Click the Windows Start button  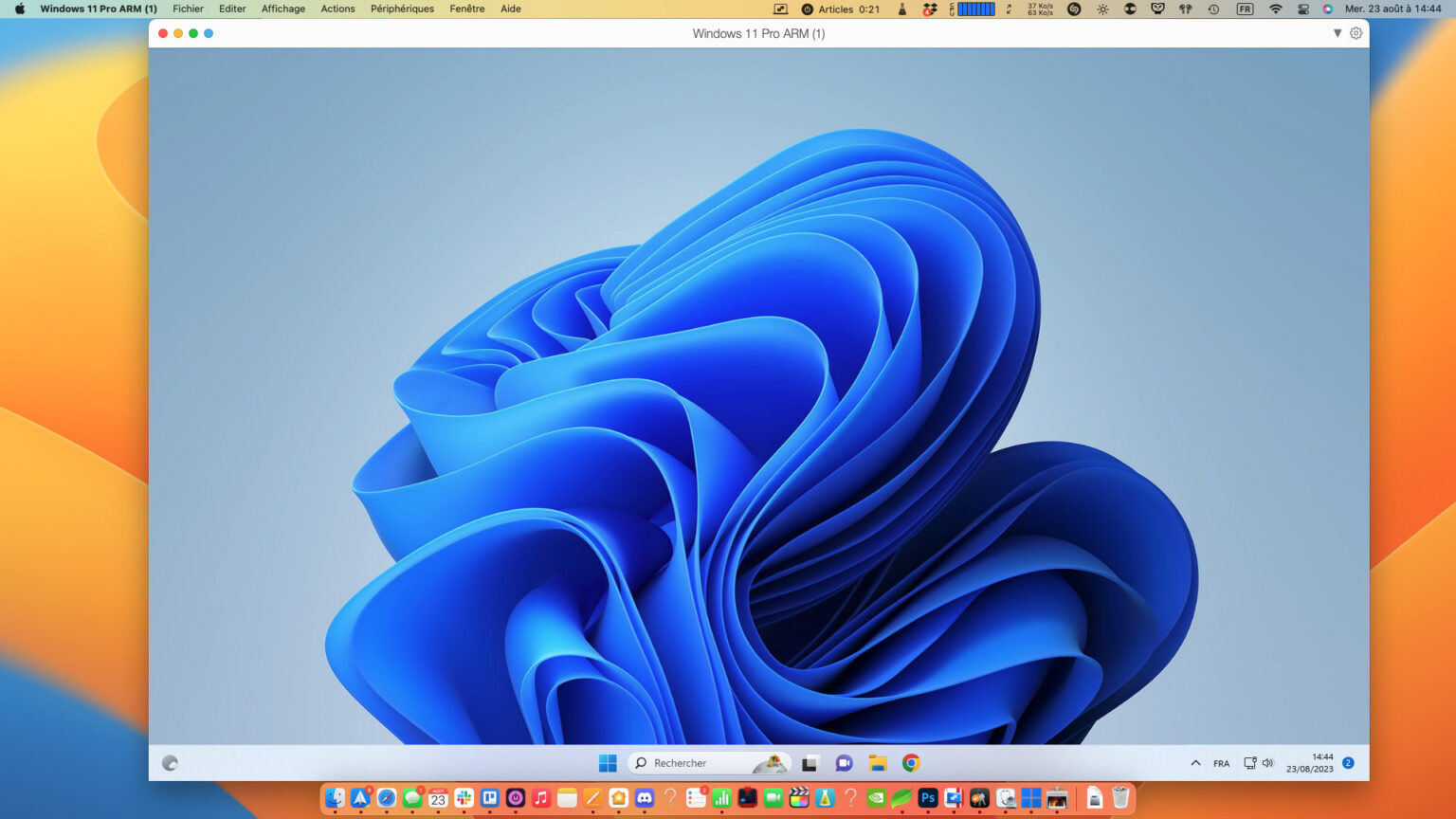[x=607, y=763]
